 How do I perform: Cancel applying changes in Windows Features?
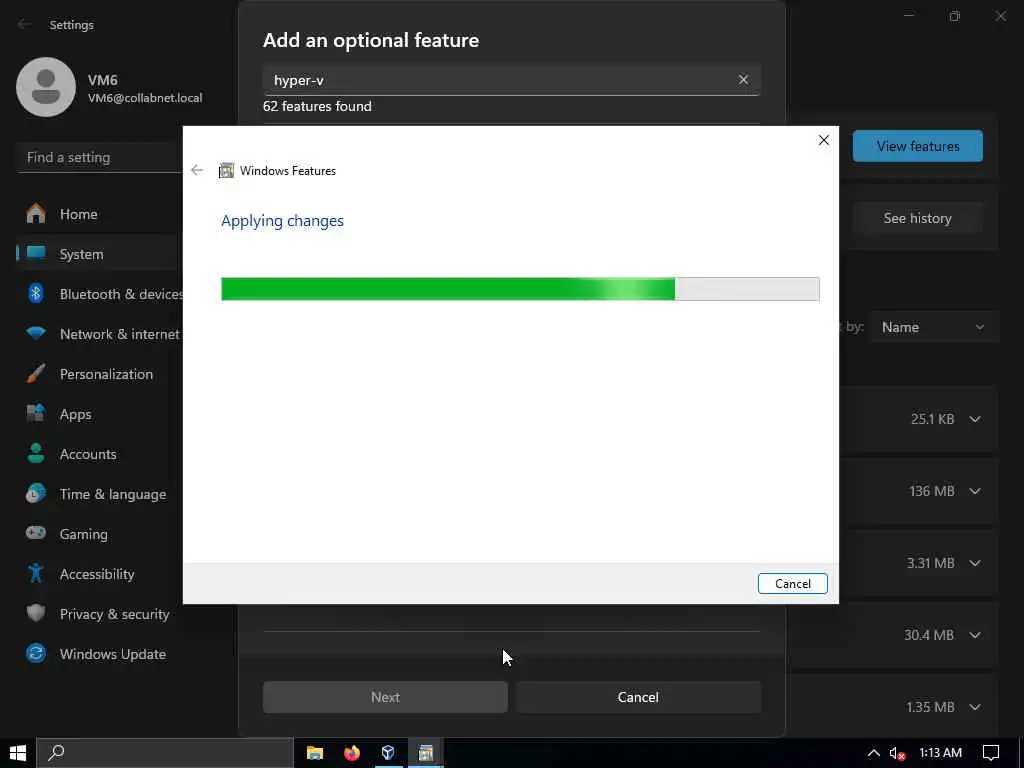(x=793, y=583)
